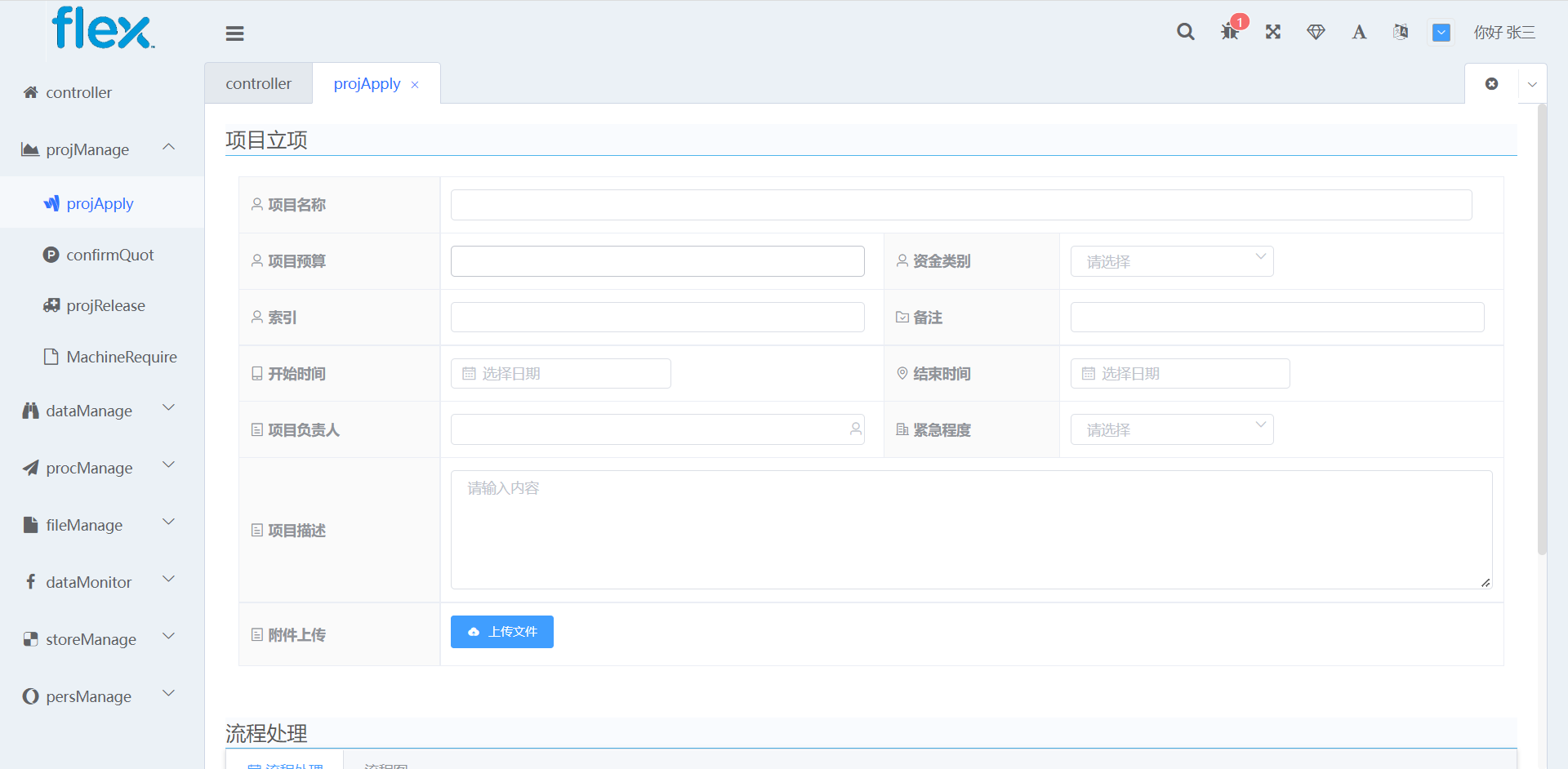Image resolution: width=1568 pixels, height=769 pixels.
Task: Open the 资金类别 dropdown
Action: [x=1172, y=261]
